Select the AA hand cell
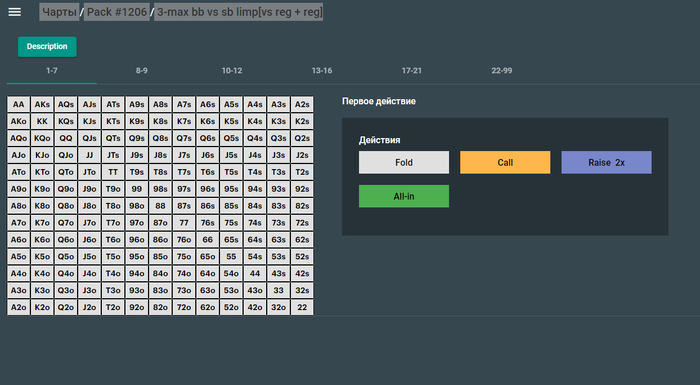The image size is (700, 385). pyautogui.click(x=18, y=105)
